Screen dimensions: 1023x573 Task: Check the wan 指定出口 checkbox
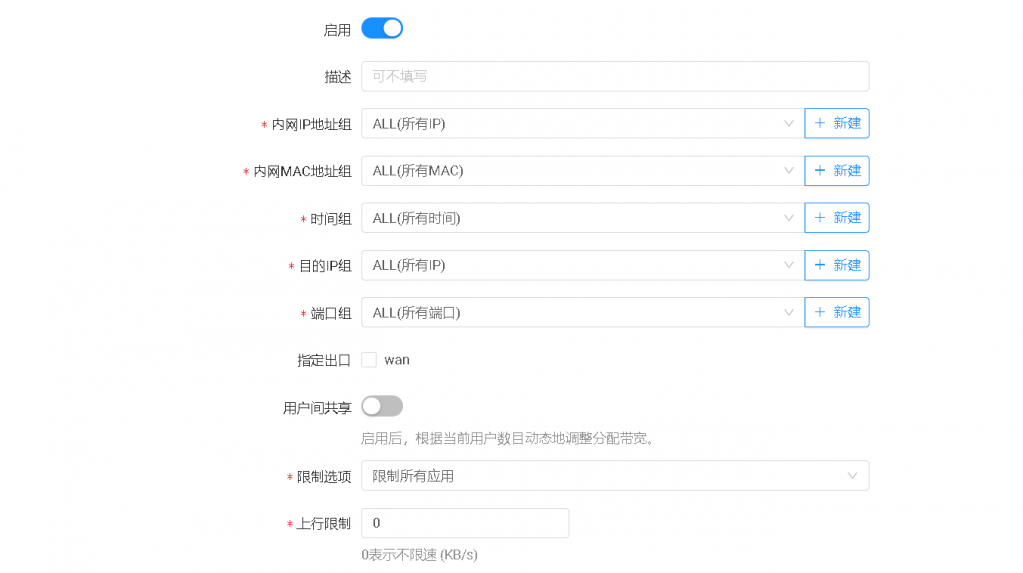(x=369, y=360)
